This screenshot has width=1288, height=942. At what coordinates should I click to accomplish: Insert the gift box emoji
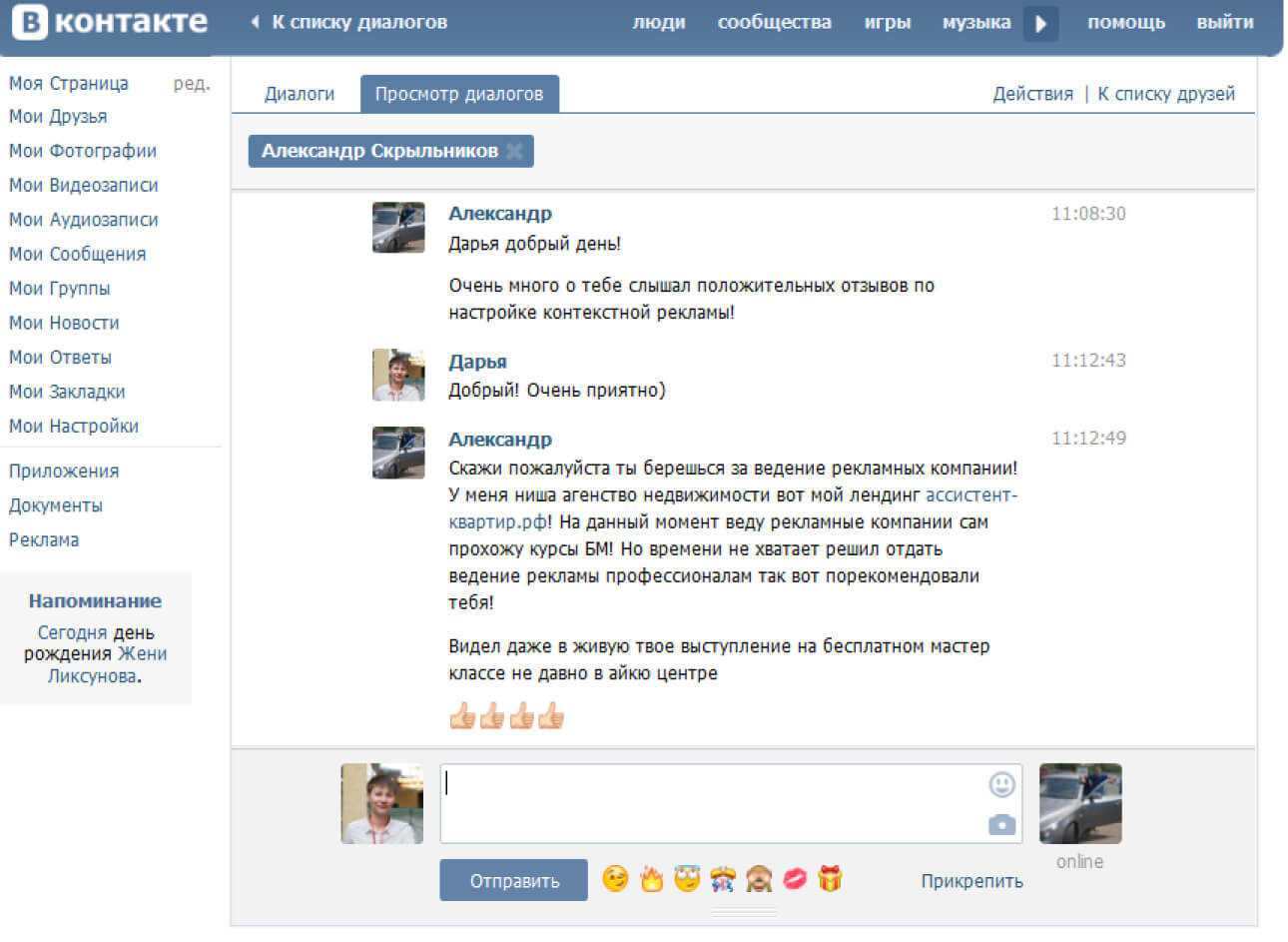coord(830,879)
